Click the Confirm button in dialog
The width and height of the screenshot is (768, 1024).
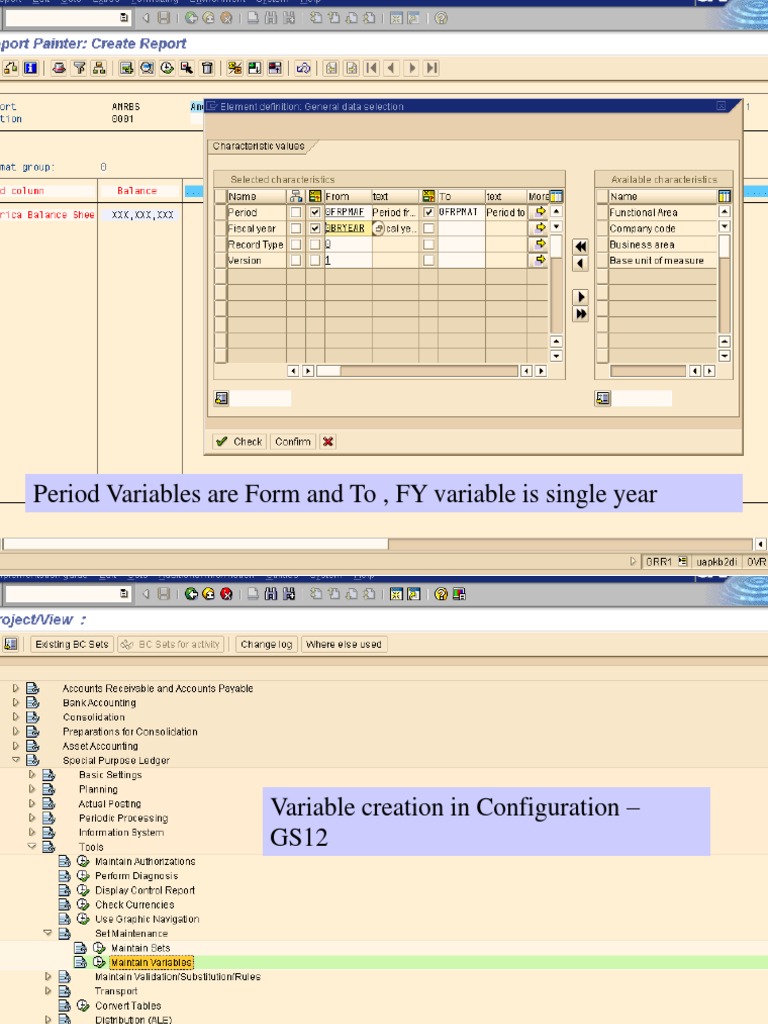point(293,441)
